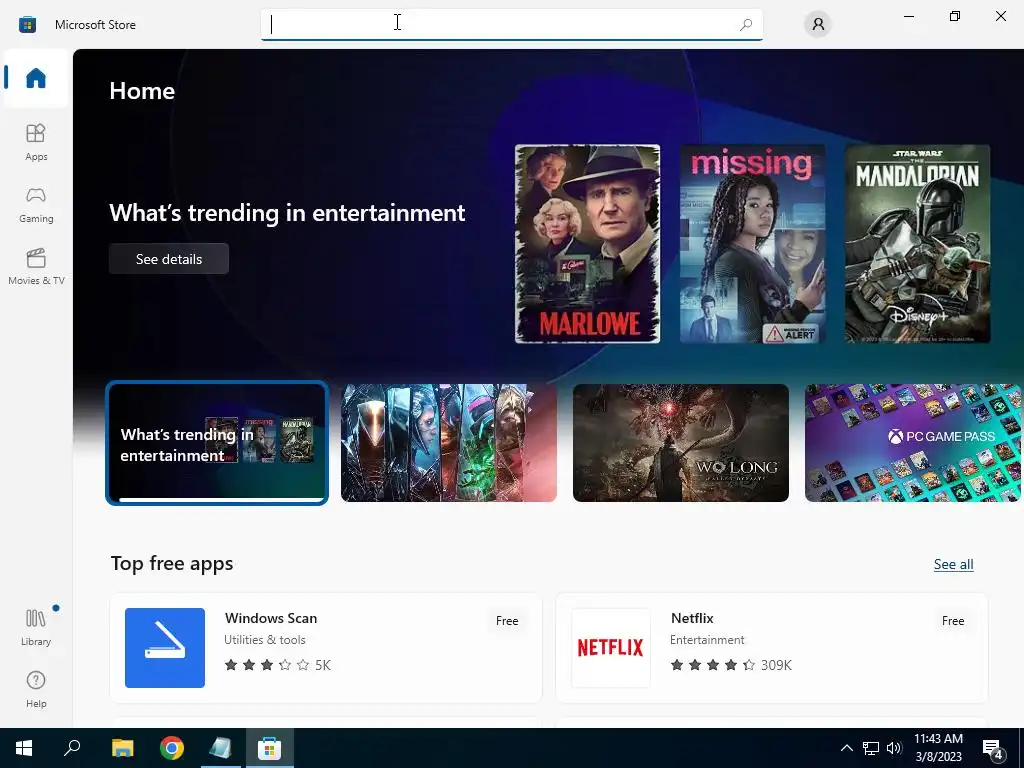Open Movies & TV section
This screenshot has height=768, width=1024.
click(36, 266)
